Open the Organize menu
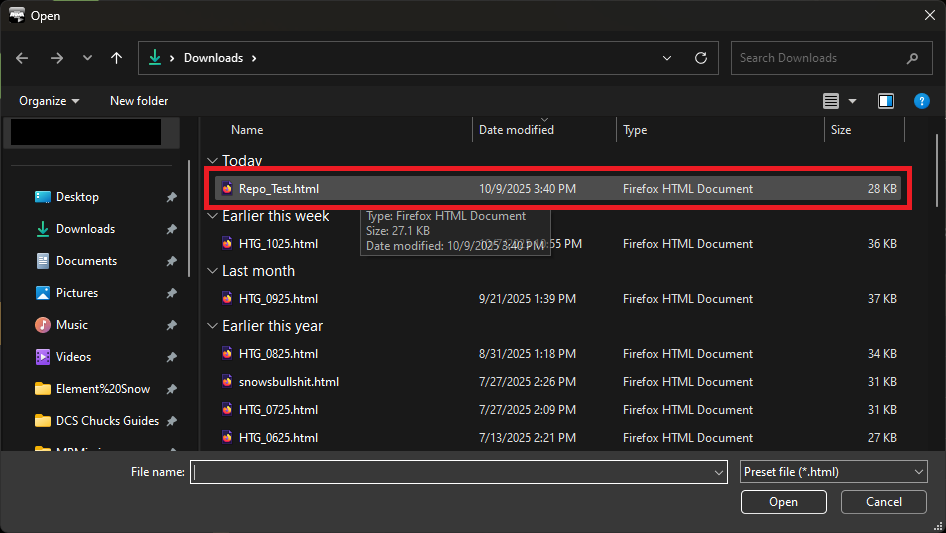Viewport: 946px width, 533px height. 49,101
